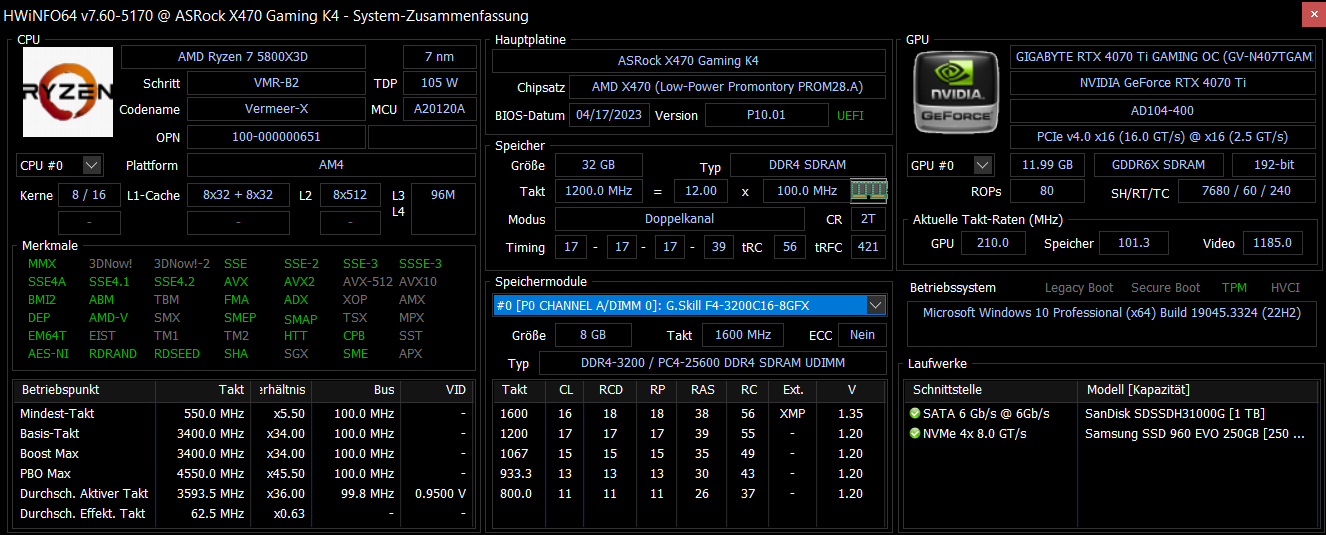Screen dimensions: 1326x535
Task: Click the 7680 / 60 / 240 shader field
Action: [x=1247, y=191]
